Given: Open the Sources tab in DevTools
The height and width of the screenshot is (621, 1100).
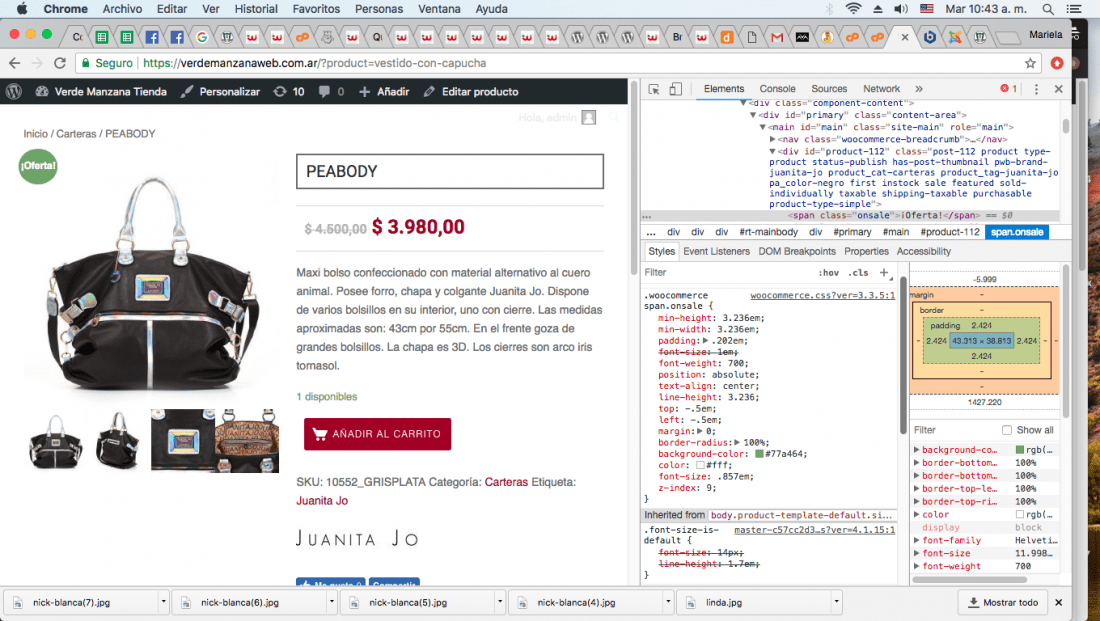Looking at the screenshot, I should 829,89.
